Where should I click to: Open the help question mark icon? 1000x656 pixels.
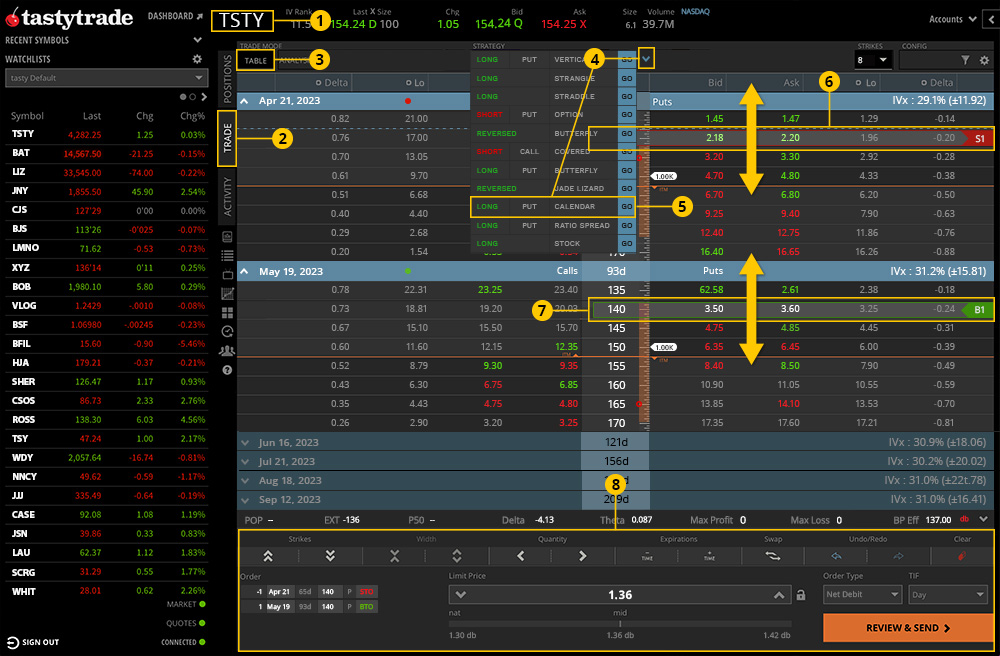[x=227, y=370]
